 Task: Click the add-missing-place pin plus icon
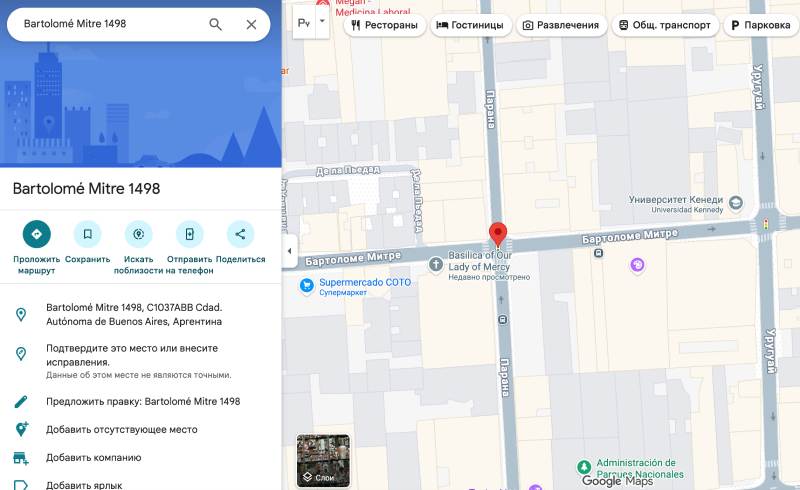21,429
